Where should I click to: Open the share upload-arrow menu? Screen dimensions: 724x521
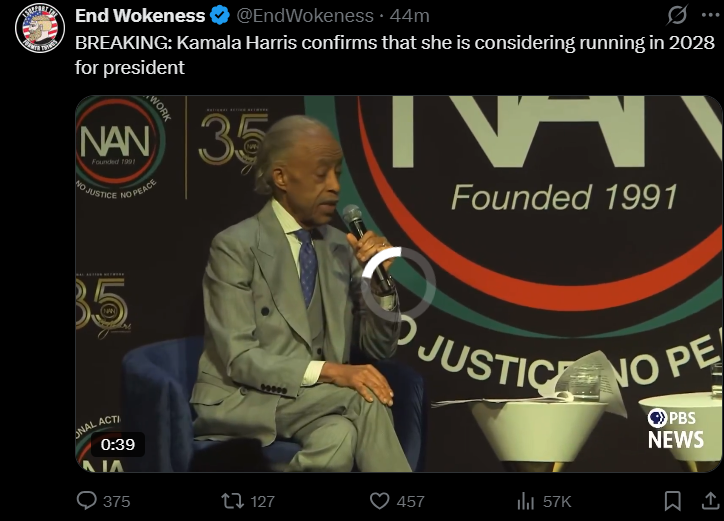pyautogui.click(x=710, y=501)
